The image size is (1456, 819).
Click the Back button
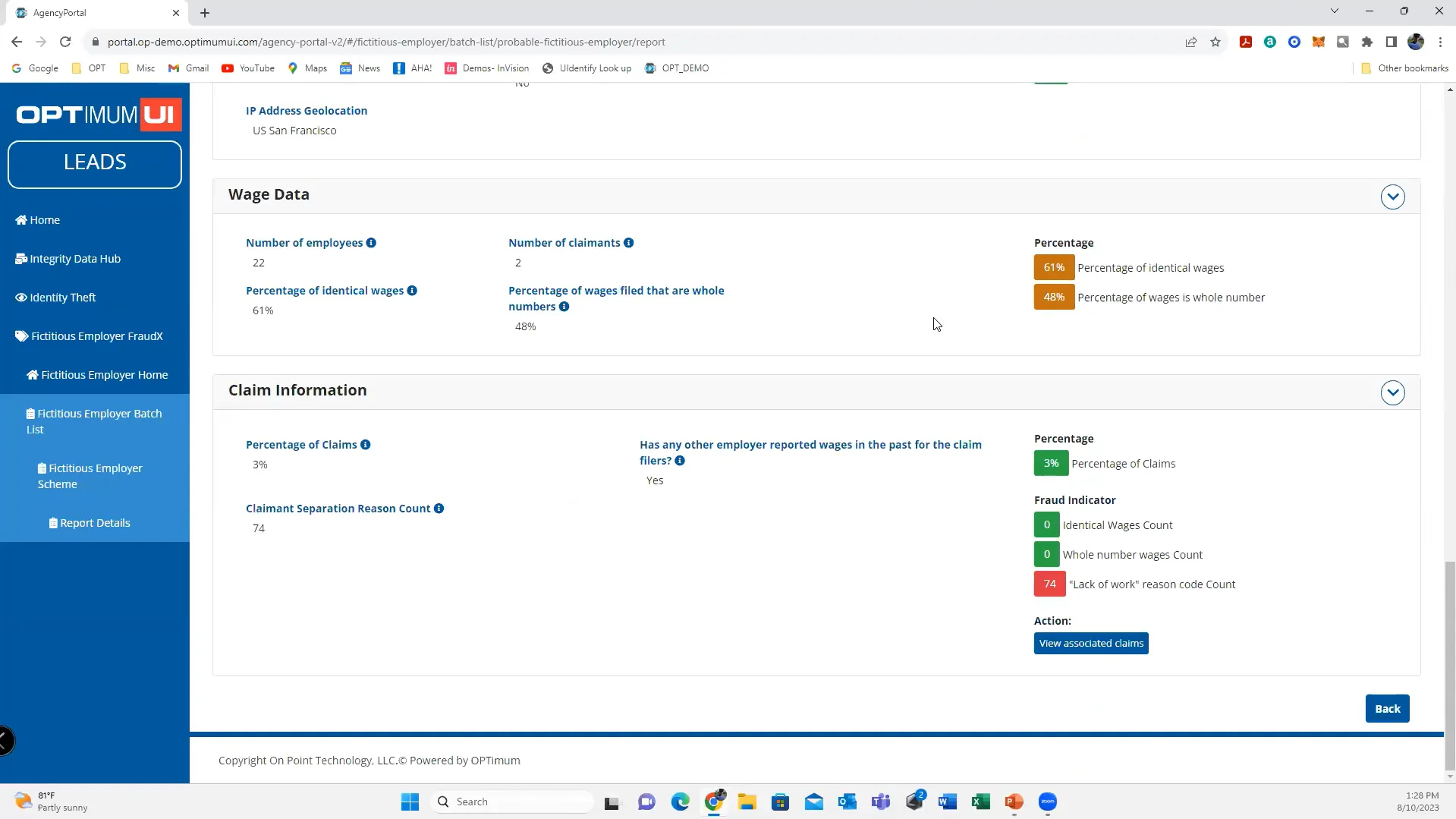coord(1387,709)
